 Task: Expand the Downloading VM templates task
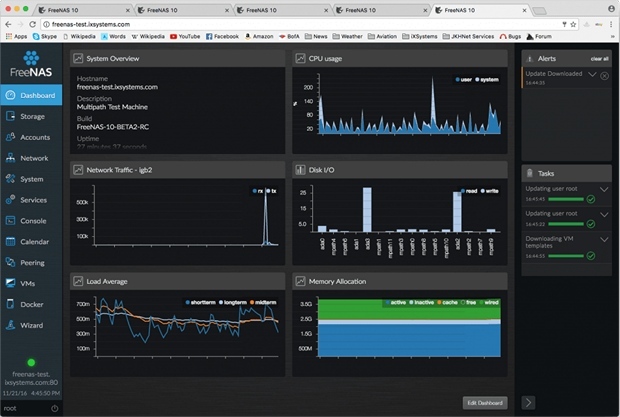[604, 240]
